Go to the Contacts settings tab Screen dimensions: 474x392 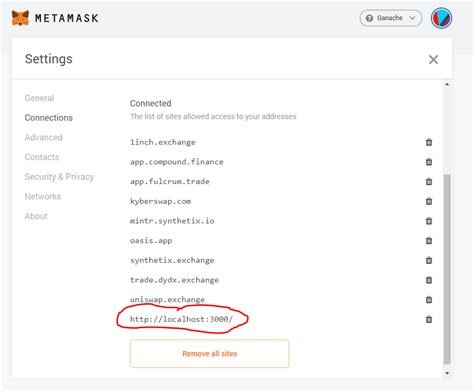tap(42, 157)
